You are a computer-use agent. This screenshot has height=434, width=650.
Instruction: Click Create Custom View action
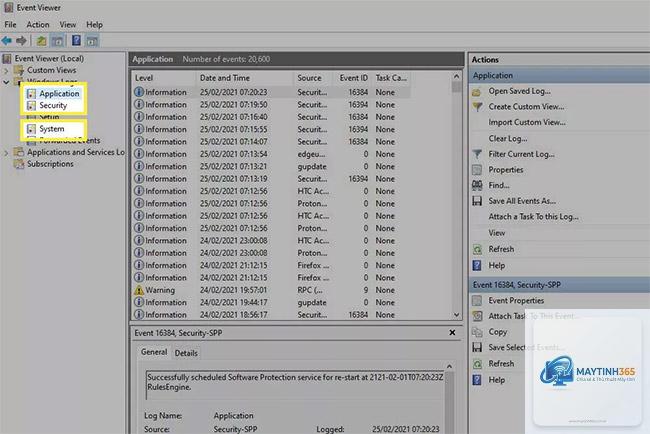[x=526, y=107]
